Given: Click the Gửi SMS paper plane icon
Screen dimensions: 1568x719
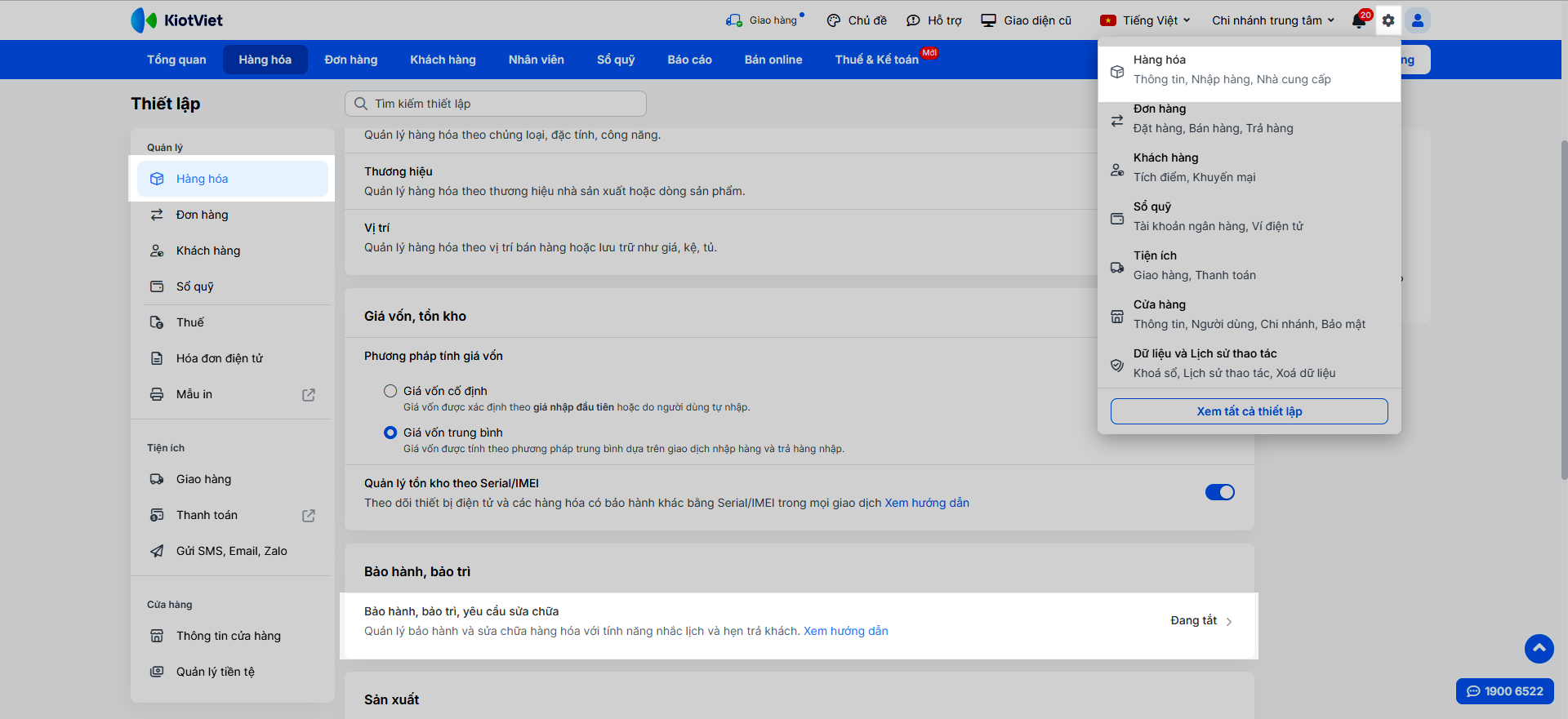Looking at the screenshot, I should 157,551.
